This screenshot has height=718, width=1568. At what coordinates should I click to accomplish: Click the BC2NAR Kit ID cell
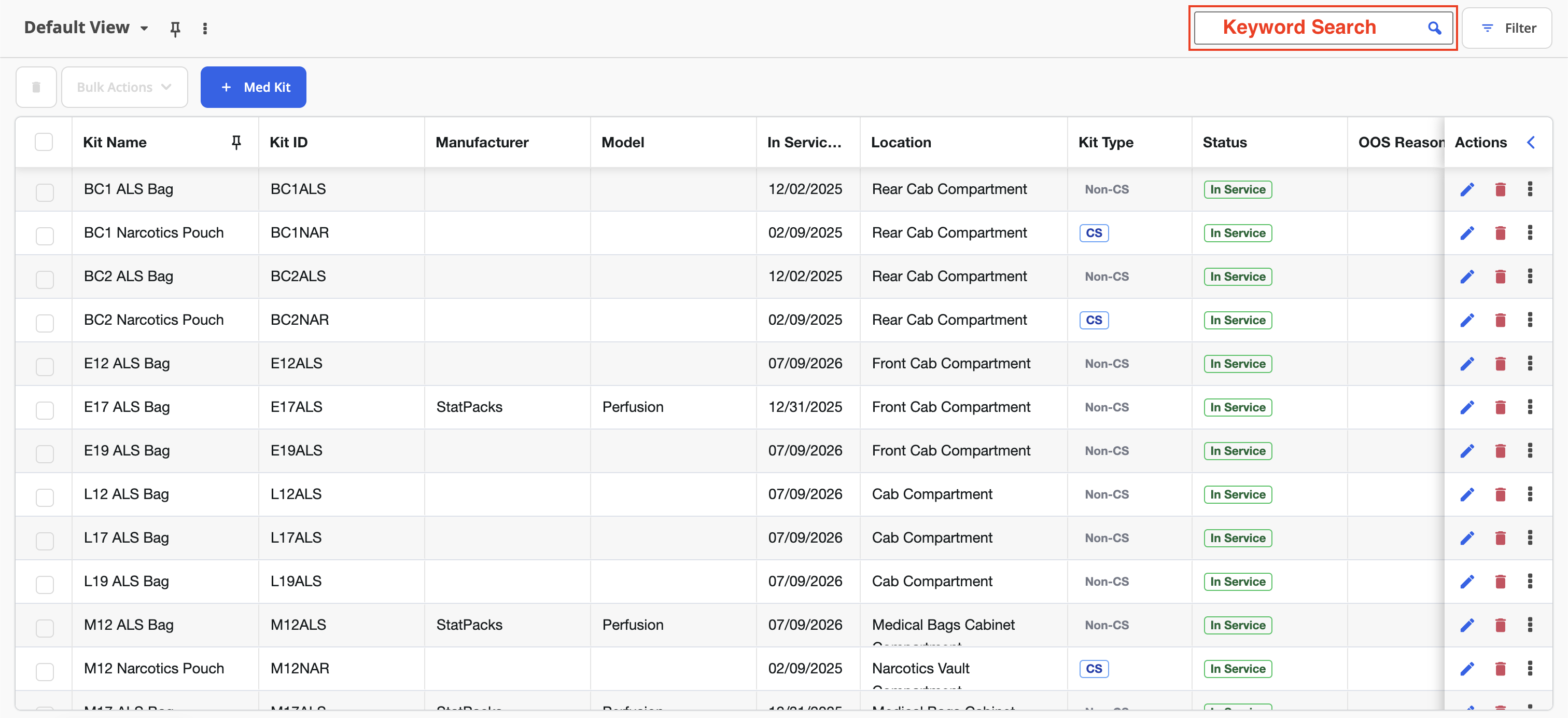300,320
